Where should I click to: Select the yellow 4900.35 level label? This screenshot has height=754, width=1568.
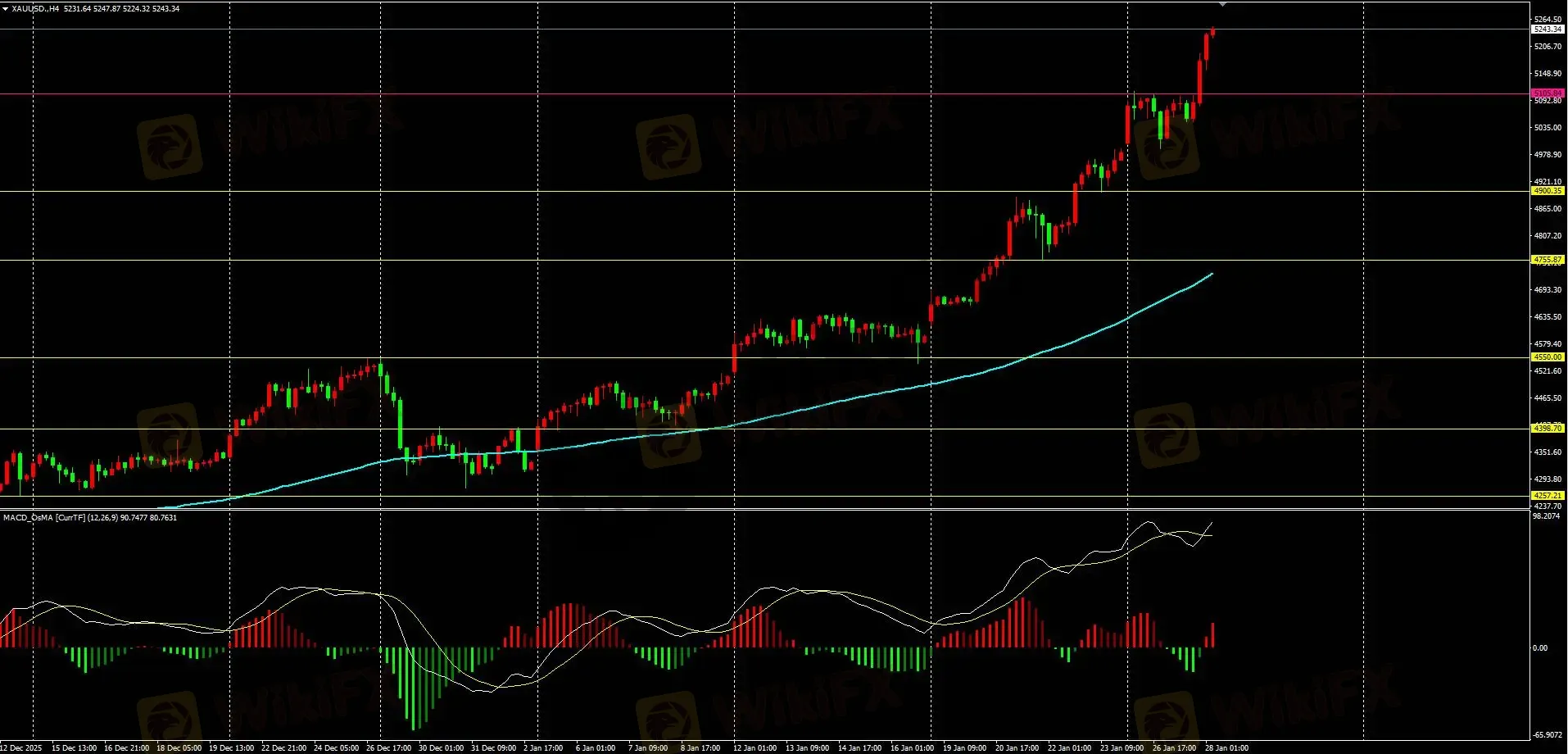click(x=1548, y=191)
